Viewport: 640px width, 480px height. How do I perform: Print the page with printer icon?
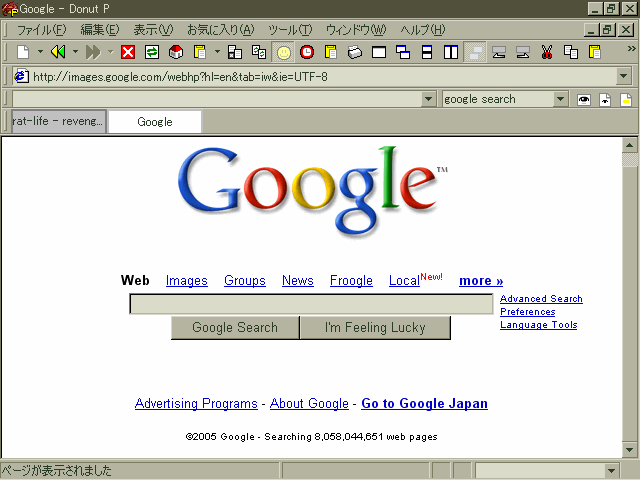355,52
